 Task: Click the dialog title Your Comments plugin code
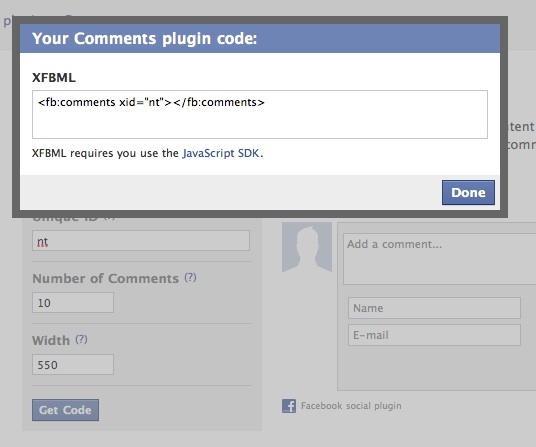(144, 38)
